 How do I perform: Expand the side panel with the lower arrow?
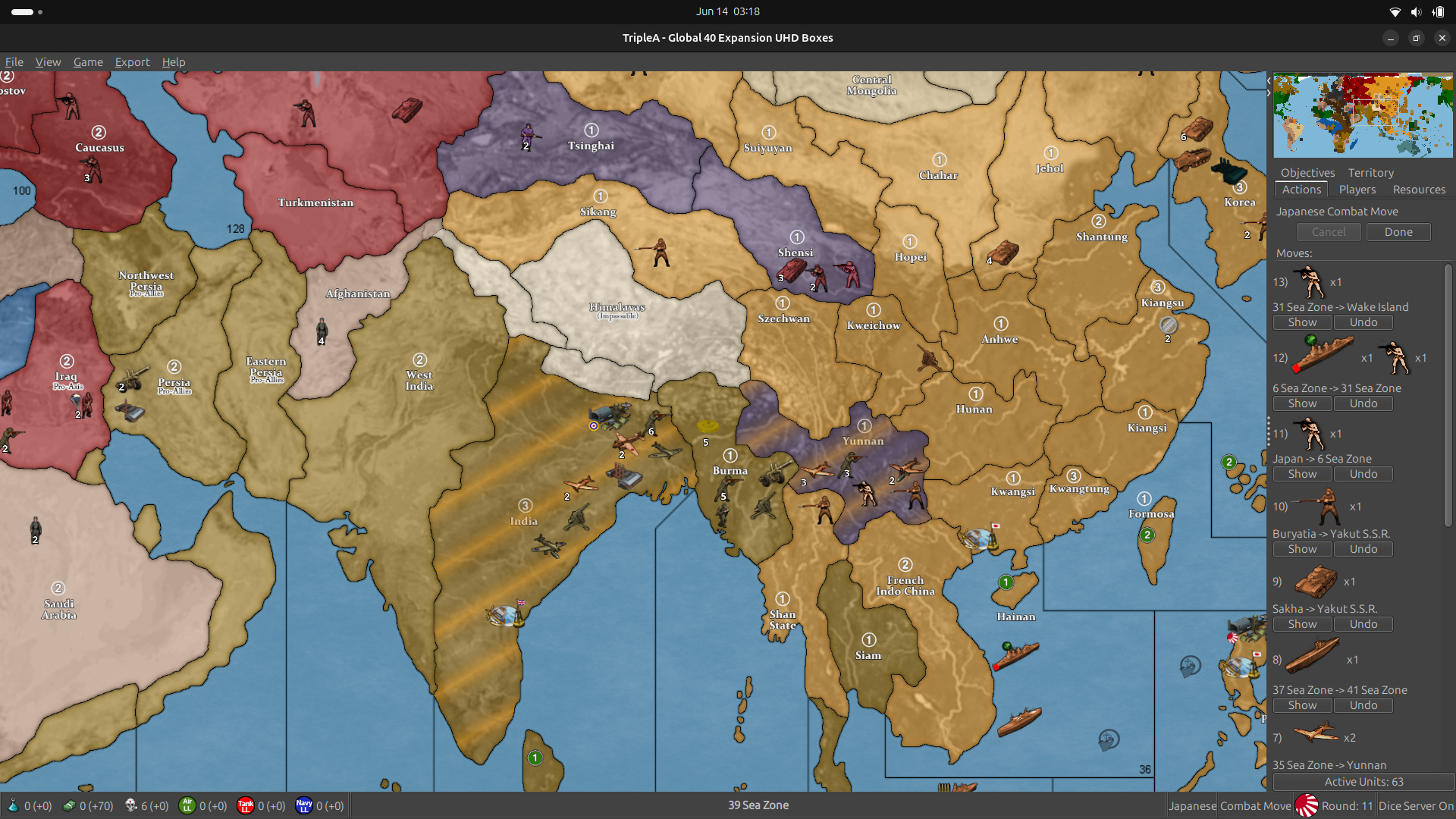pyautogui.click(x=1269, y=93)
